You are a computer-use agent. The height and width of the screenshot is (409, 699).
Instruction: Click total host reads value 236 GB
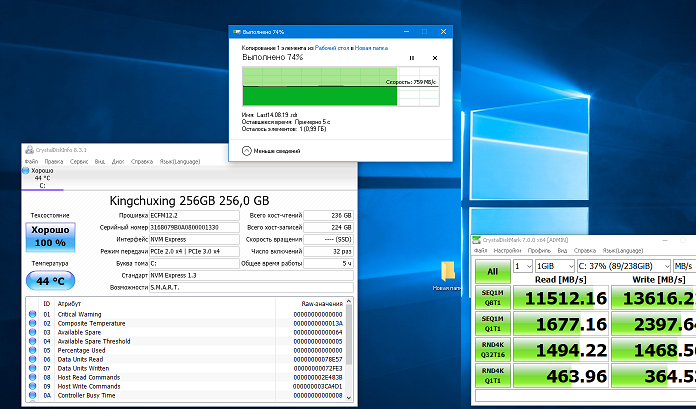click(x=329, y=215)
